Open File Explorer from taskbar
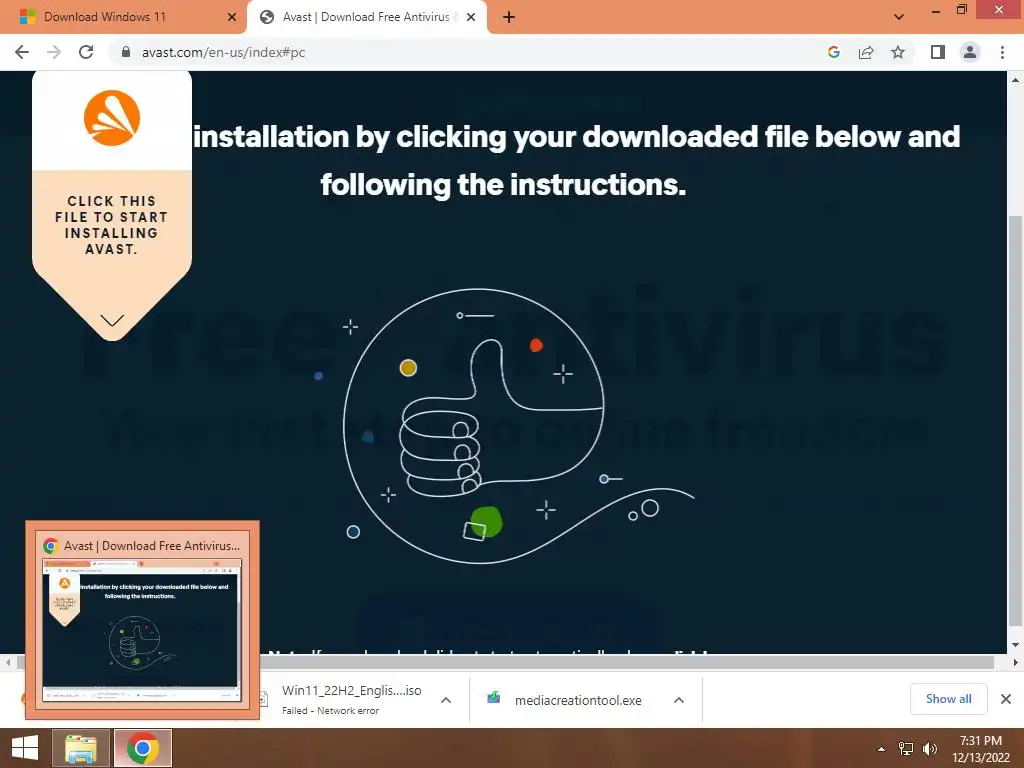 tap(80, 748)
